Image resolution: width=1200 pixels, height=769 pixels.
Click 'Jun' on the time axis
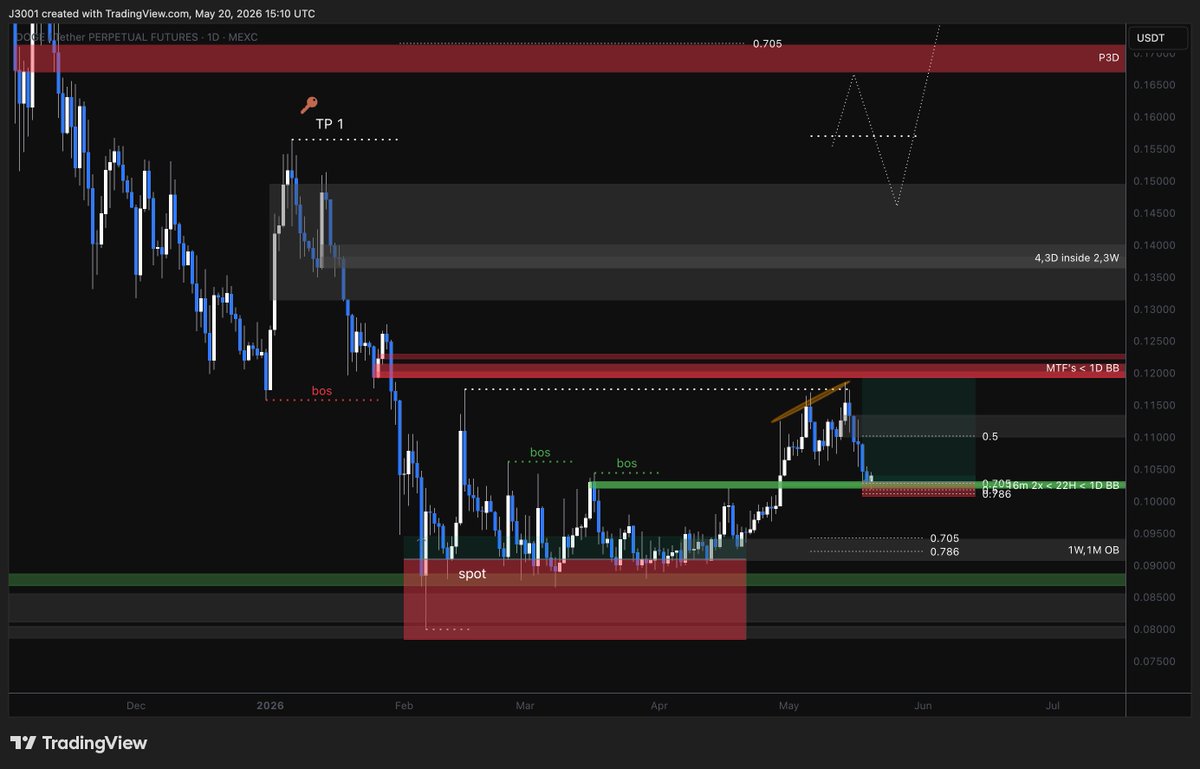click(922, 705)
